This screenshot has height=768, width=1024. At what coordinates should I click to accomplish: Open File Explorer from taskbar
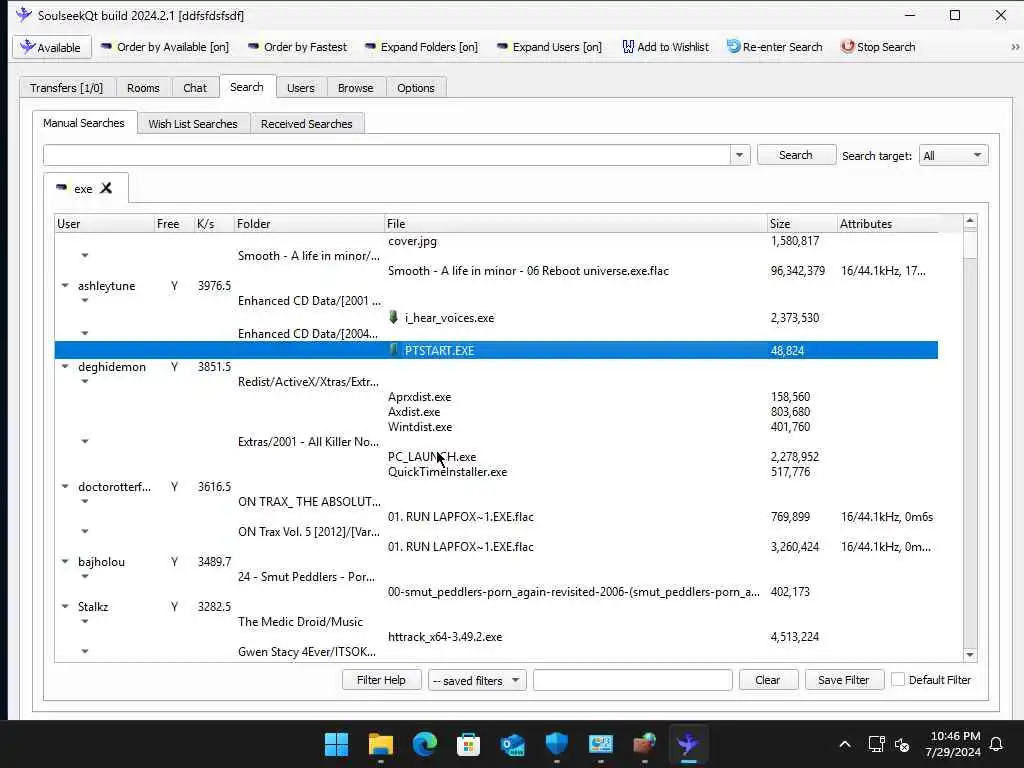(381, 744)
